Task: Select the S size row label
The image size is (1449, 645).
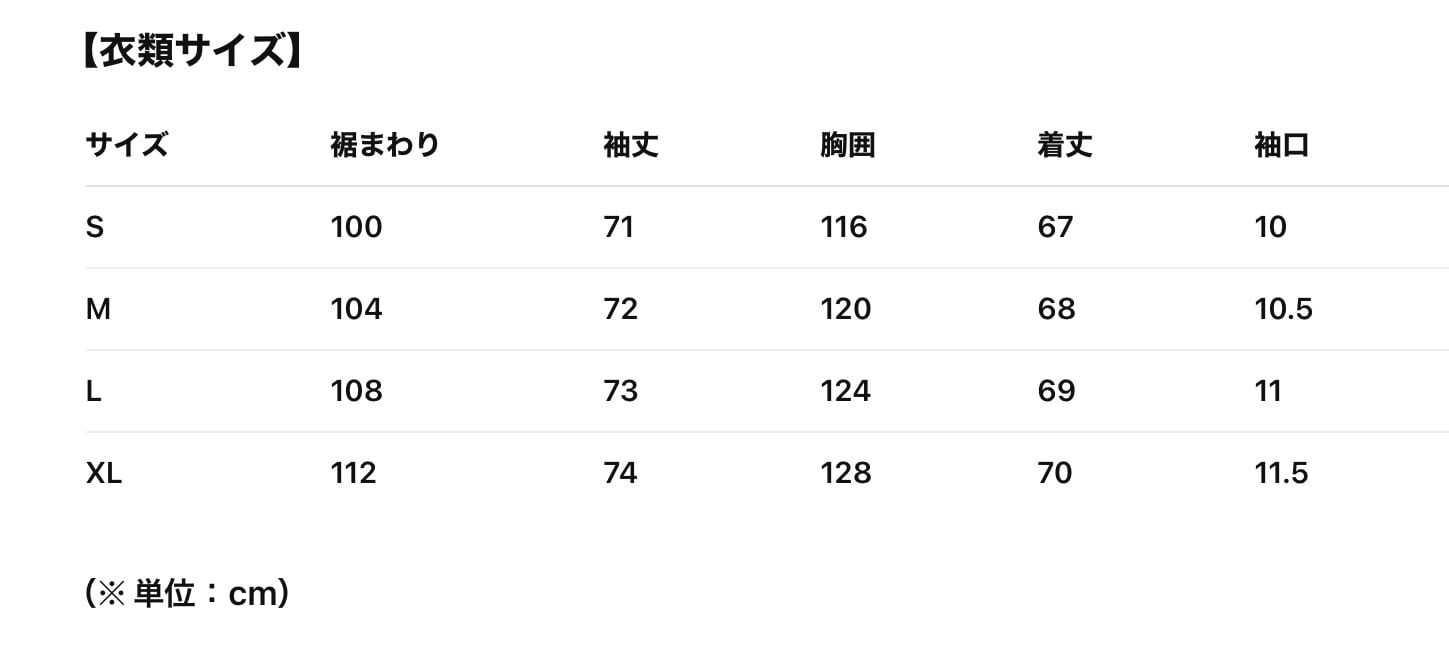Action: 95,228
